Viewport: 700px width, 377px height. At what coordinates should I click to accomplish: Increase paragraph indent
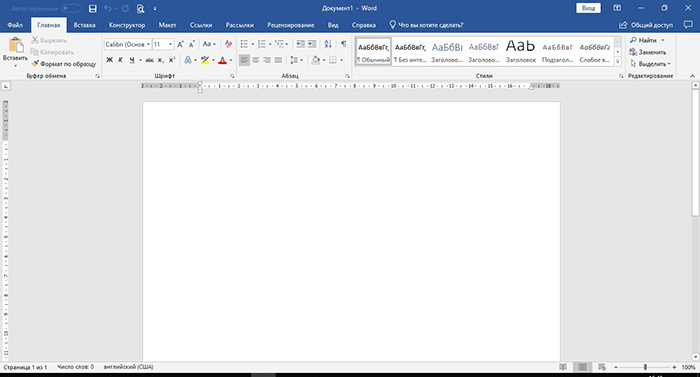point(312,44)
